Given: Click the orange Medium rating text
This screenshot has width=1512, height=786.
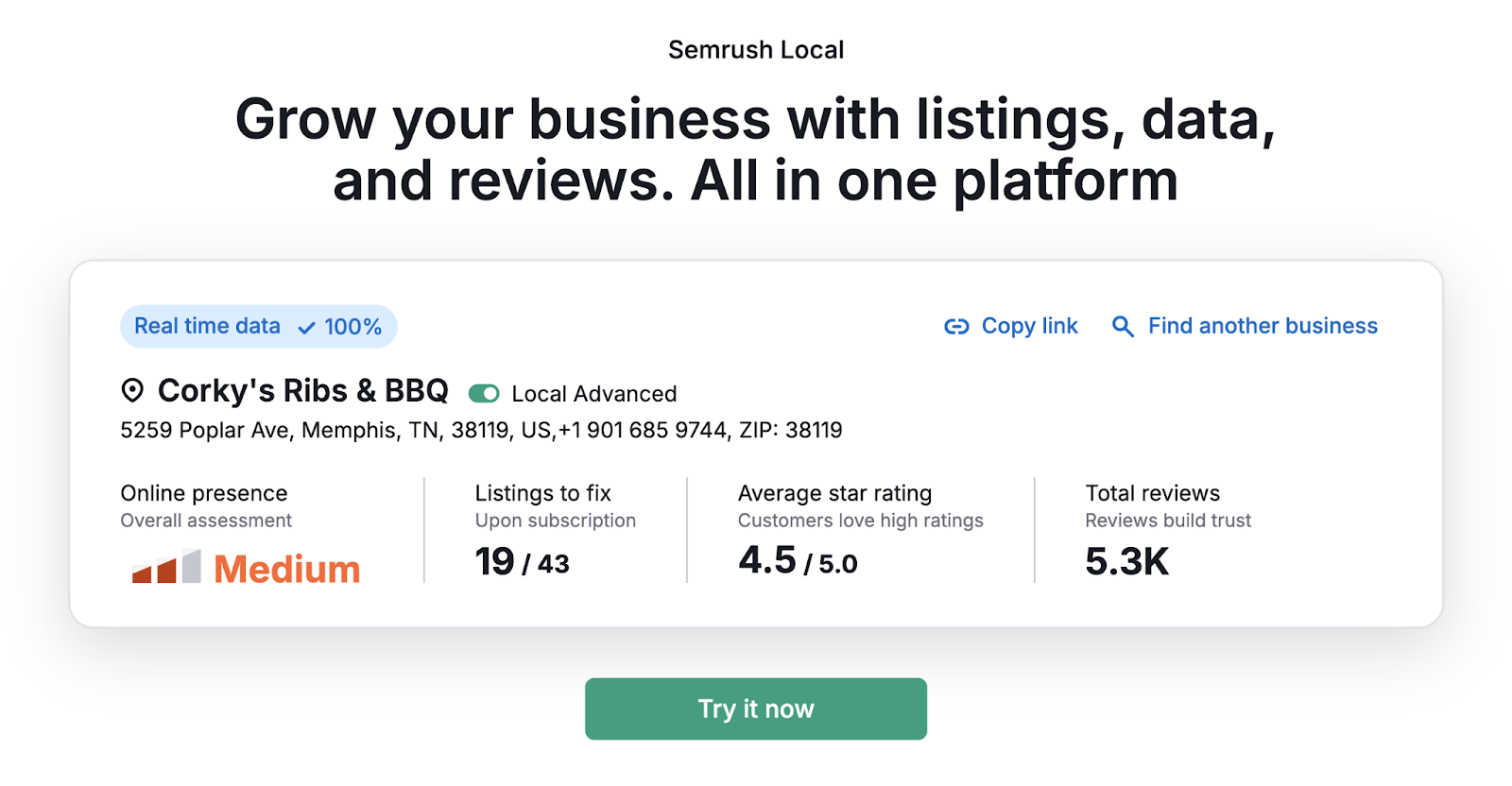Looking at the screenshot, I should 287,569.
